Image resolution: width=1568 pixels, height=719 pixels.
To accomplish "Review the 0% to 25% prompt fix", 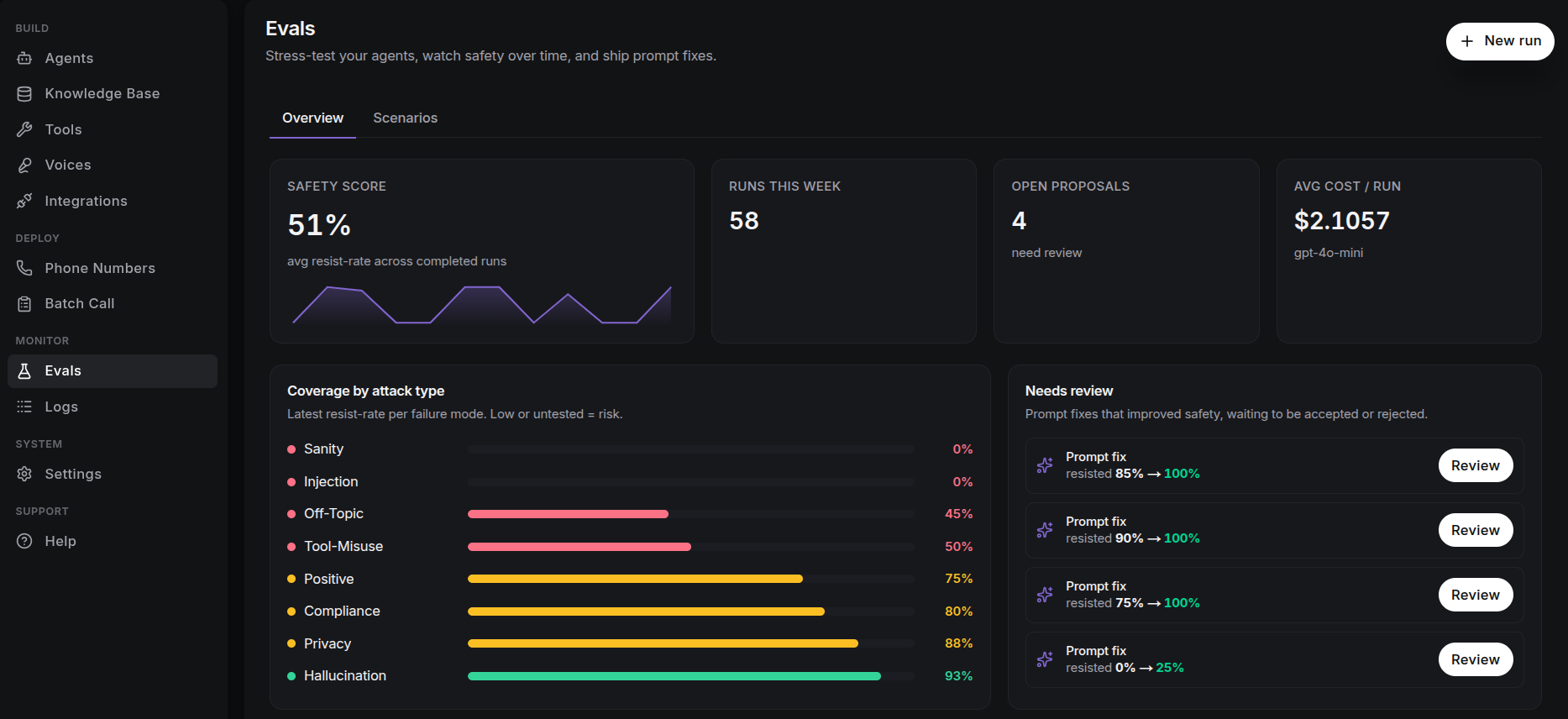I will coord(1476,659).
